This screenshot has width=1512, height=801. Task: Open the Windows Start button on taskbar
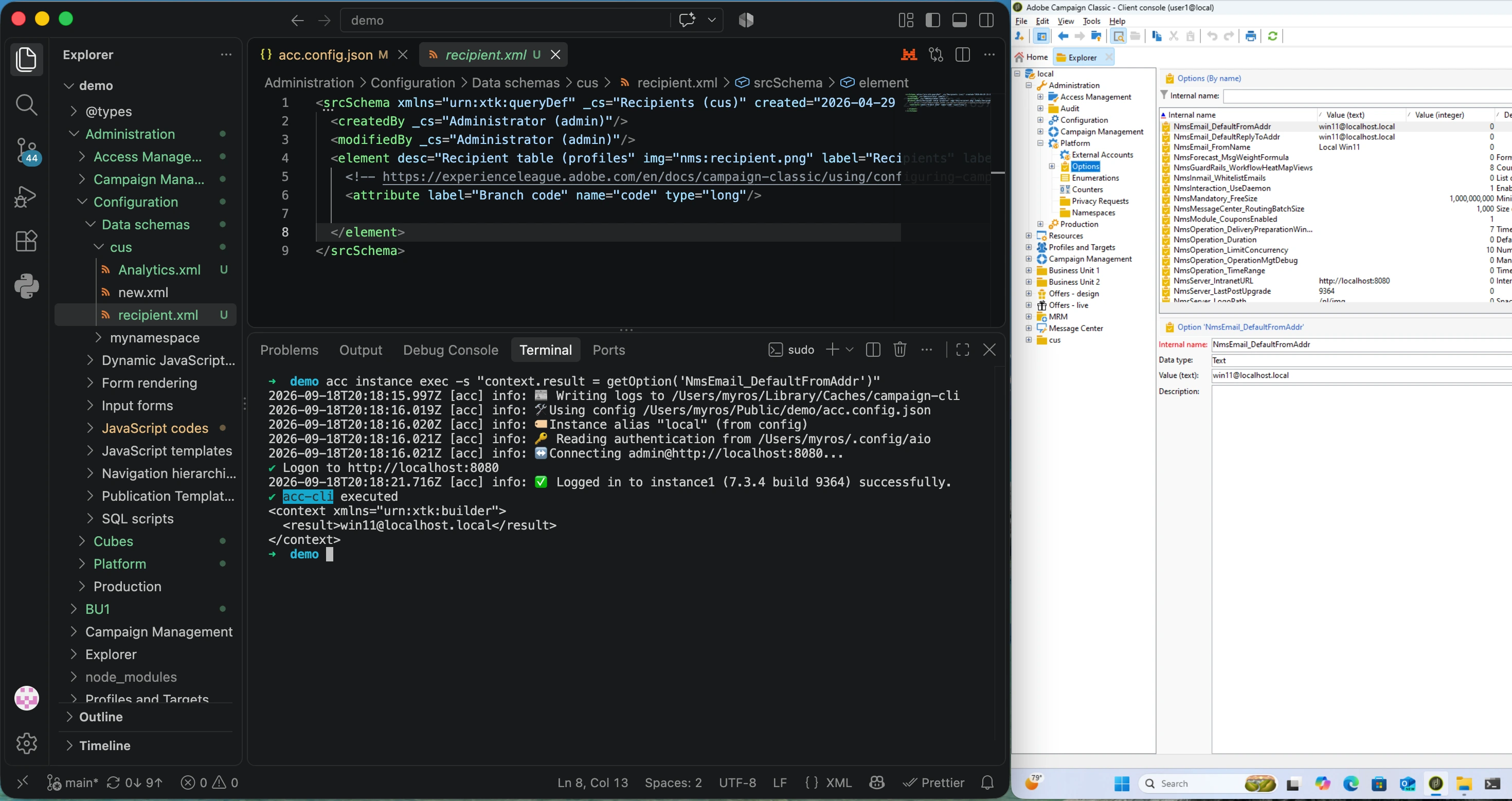(1122, 784)
